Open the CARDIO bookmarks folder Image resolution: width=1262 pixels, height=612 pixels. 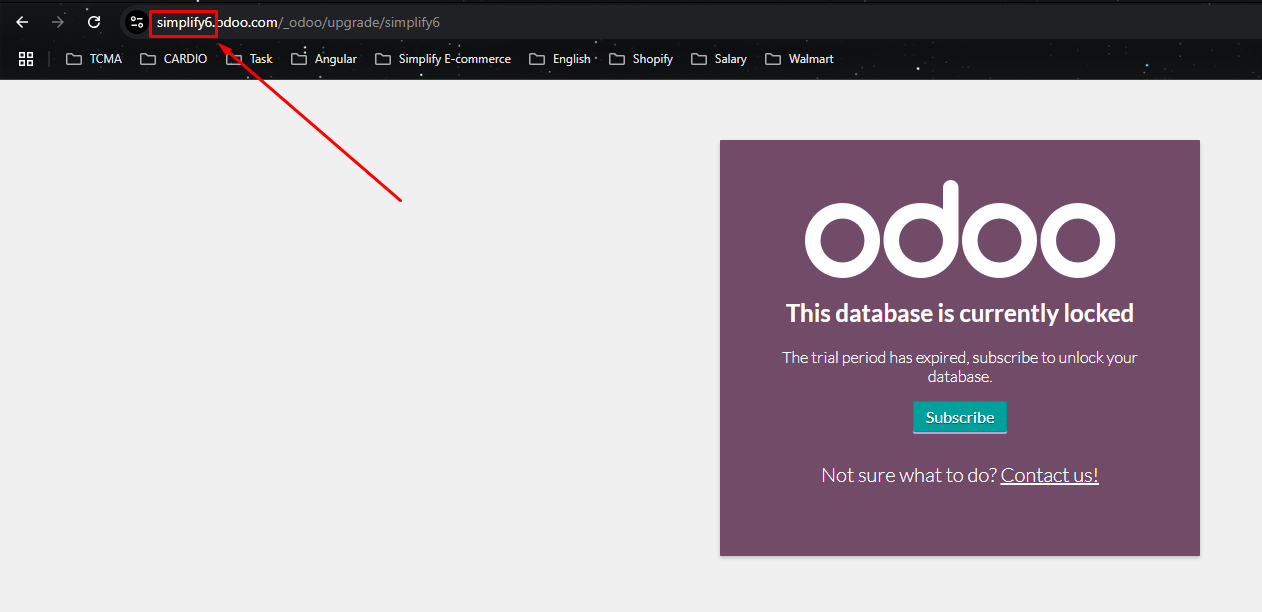[174, 59]
